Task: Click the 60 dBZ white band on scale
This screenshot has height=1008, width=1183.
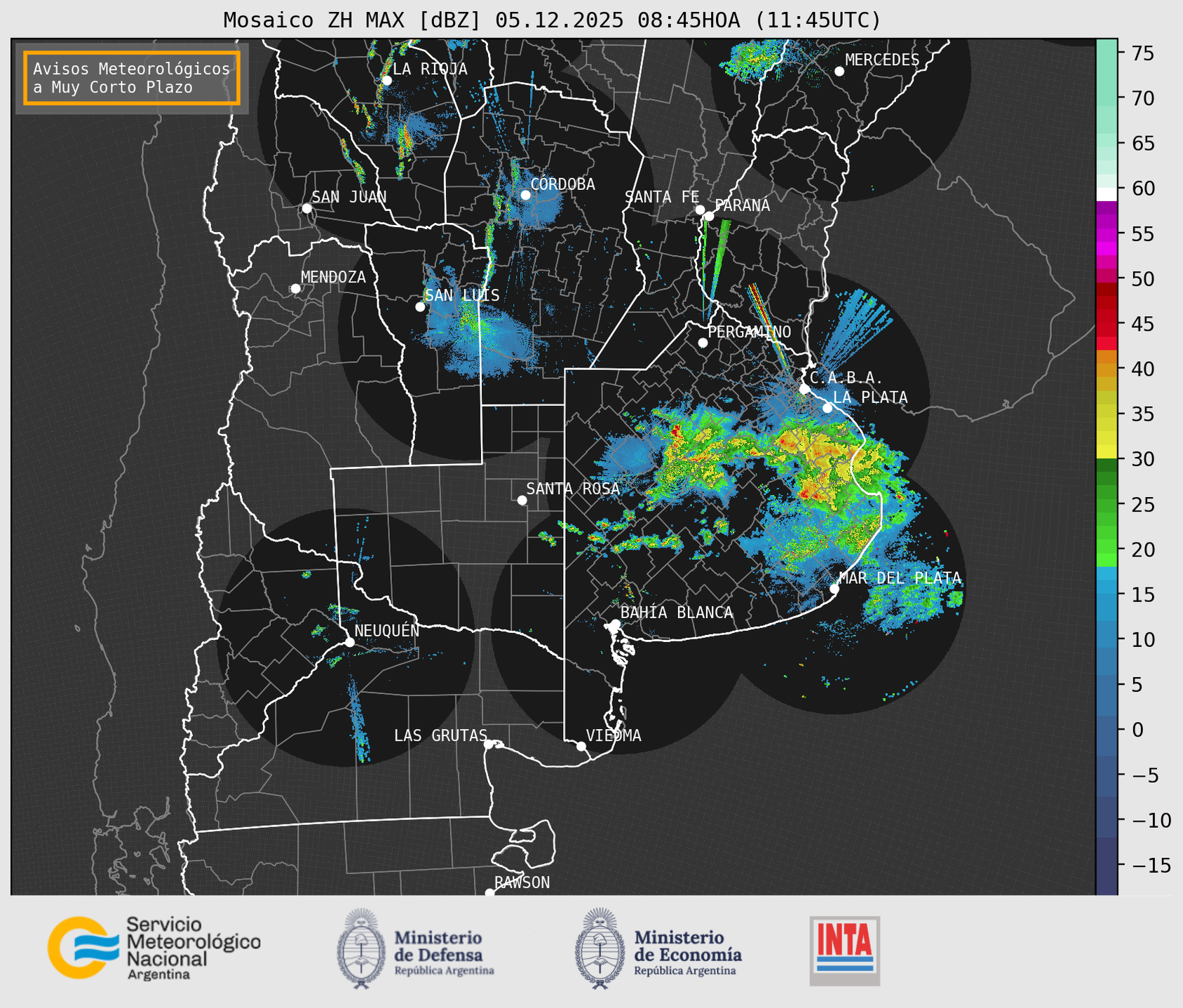Action: tap(1107, 193)
